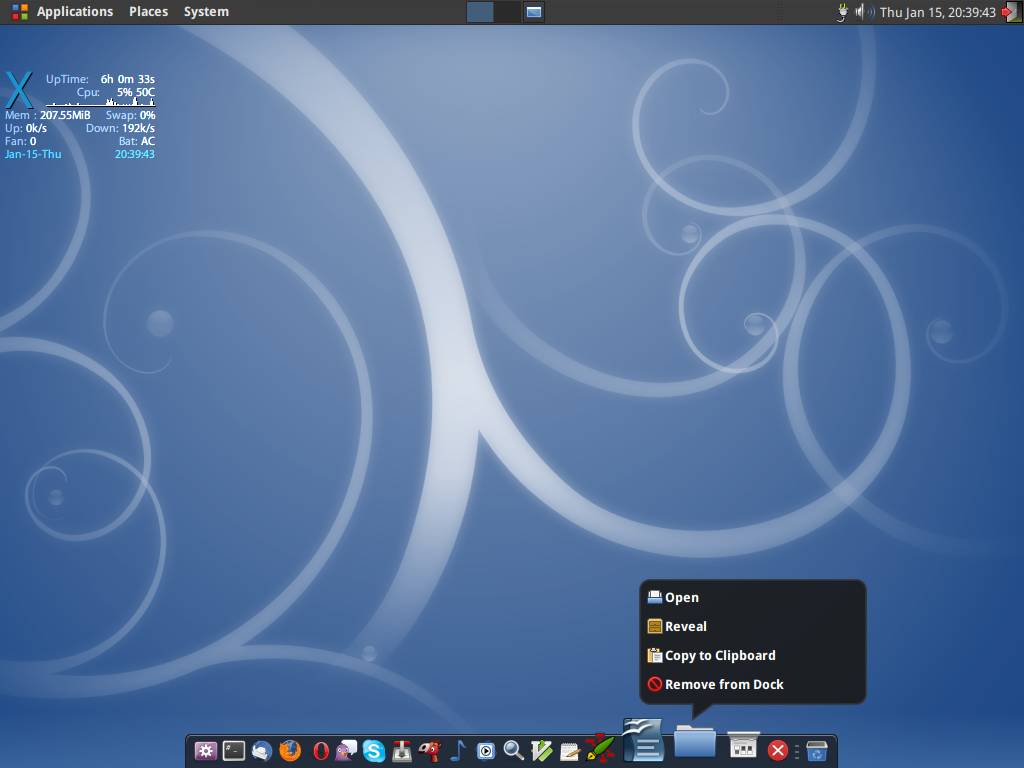1024x768 pixels.
Task: Launch the green V Vim editor icon
Action: click(542, 751)
